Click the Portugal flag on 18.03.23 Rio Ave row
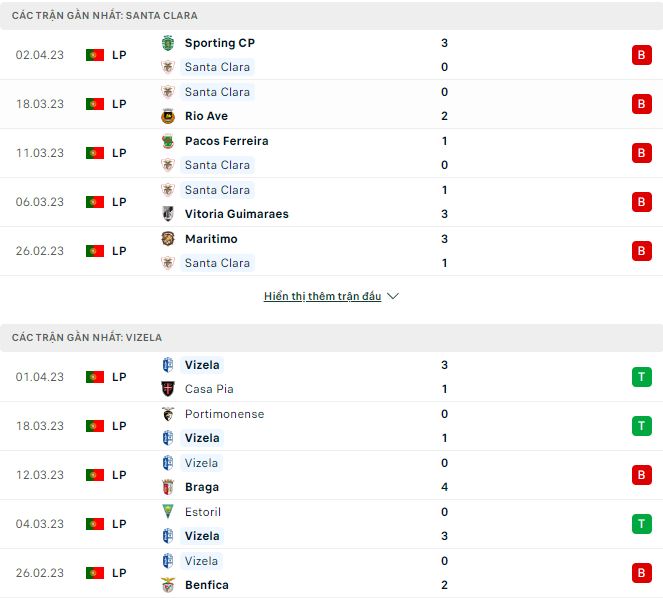663x598 pixels. [x=95, y=104]
